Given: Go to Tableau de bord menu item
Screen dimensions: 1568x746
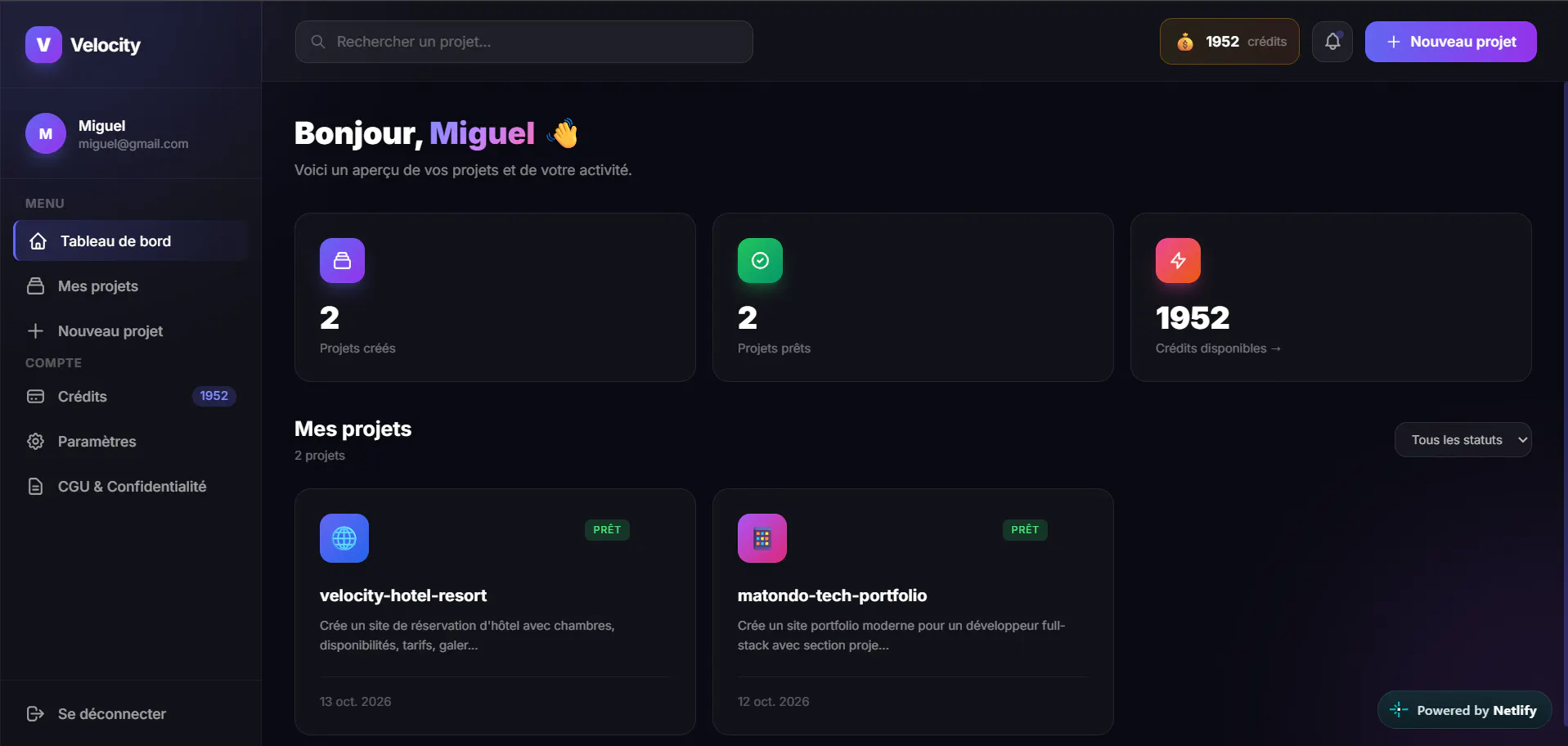Looking at the screenshot, I should (131, 240).
